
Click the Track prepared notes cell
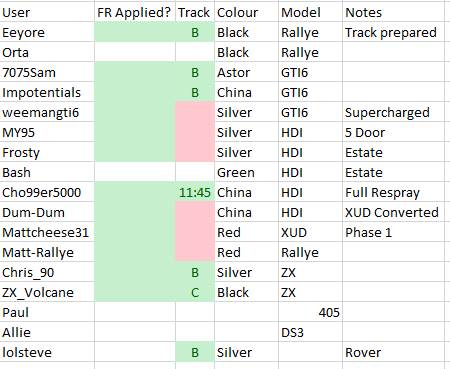[x=393, y=32]
